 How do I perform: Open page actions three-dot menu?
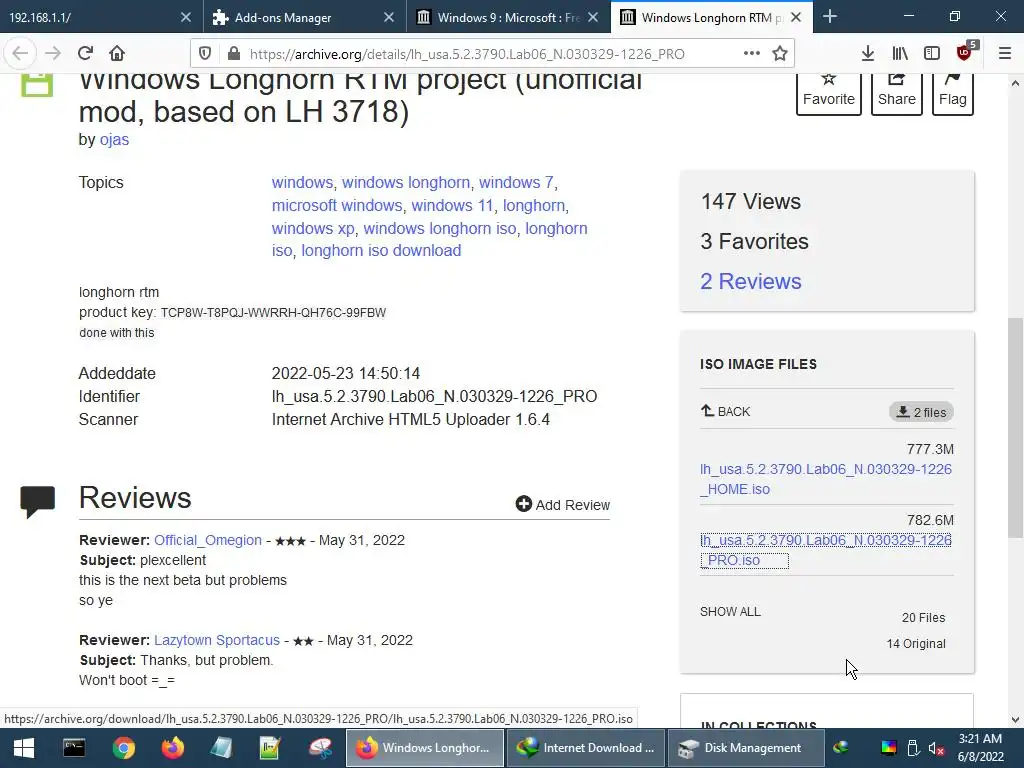(x=752, y=54)
